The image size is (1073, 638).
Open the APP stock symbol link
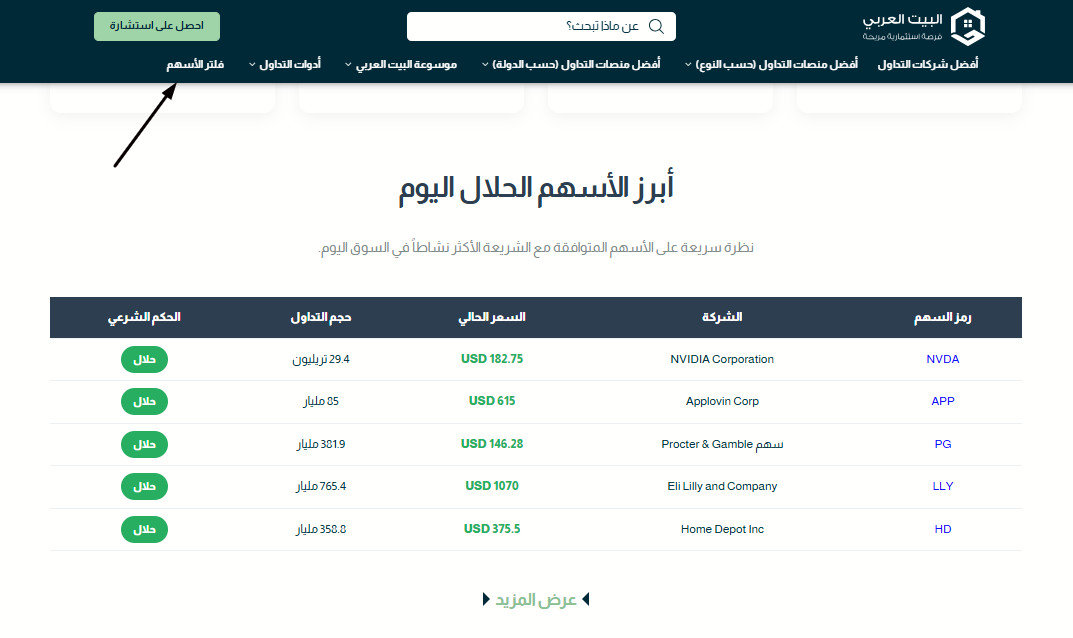point(943,401)
